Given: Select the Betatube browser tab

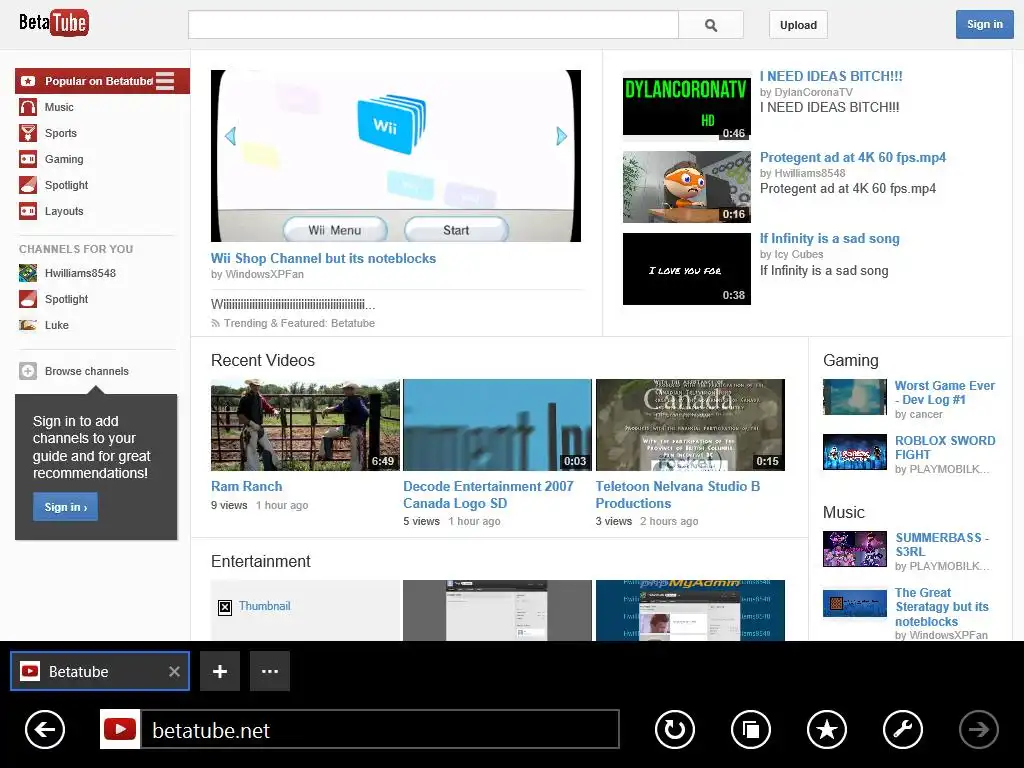Looking at the screenshot, I should point(100,671).
